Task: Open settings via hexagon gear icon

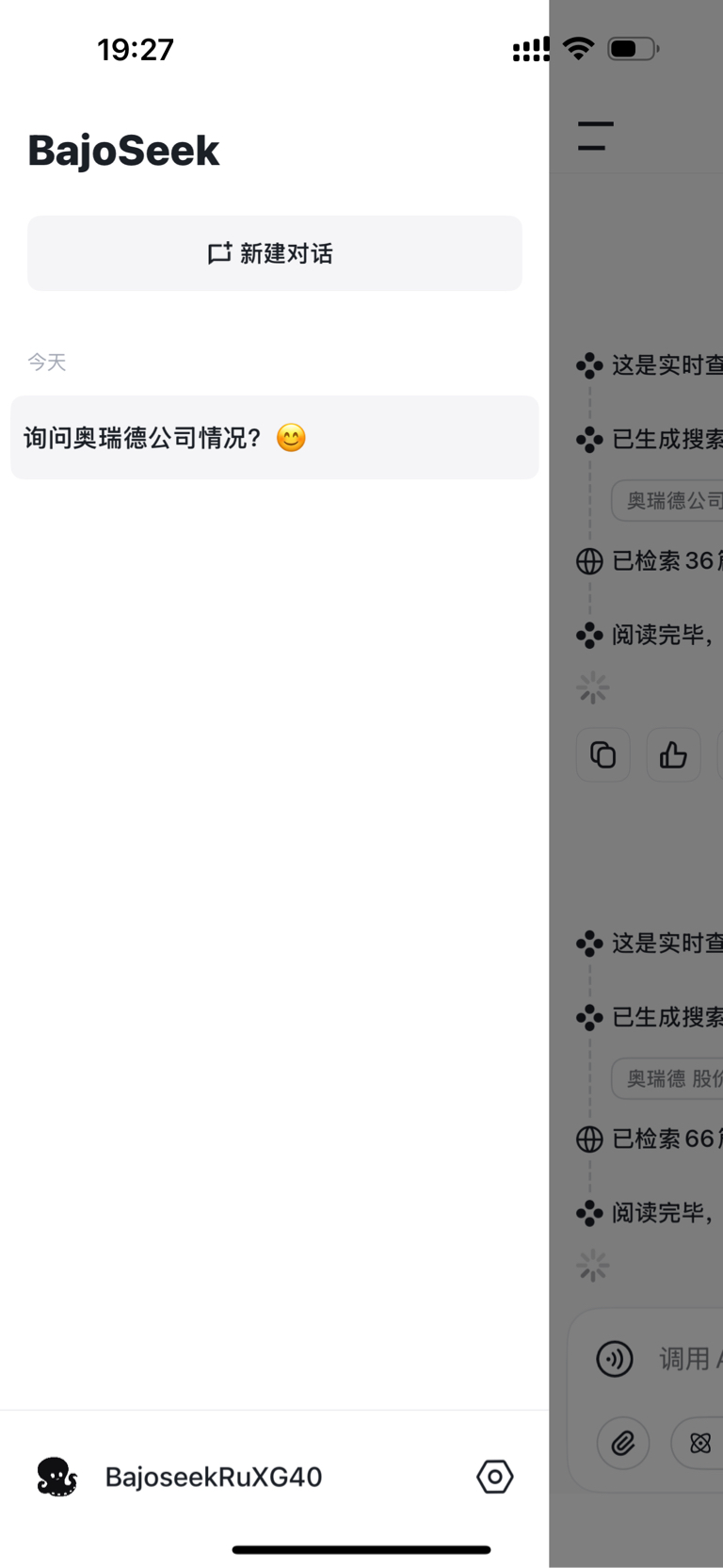Action: [x=494, y=1477]
